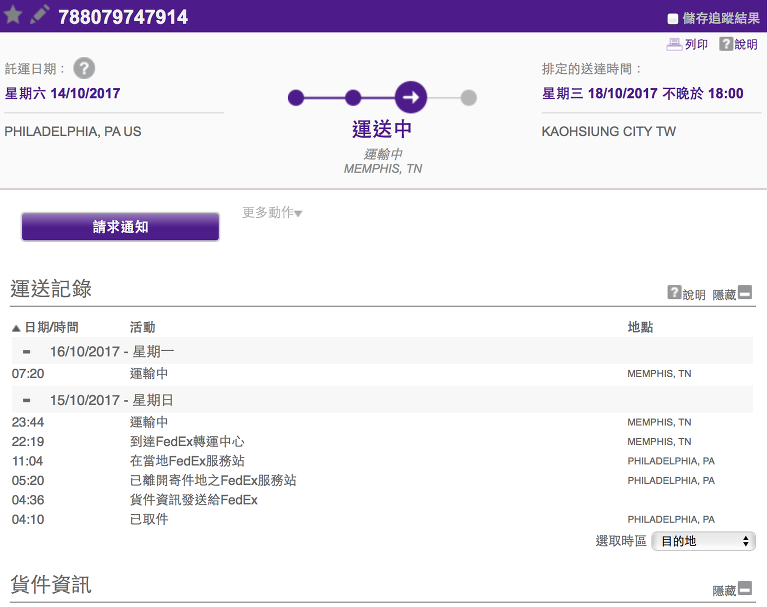Image resolution: width=768 pixels, height=607 pixels.
Task: Click the 說明 help icon at top right
Action: point(726,44)
